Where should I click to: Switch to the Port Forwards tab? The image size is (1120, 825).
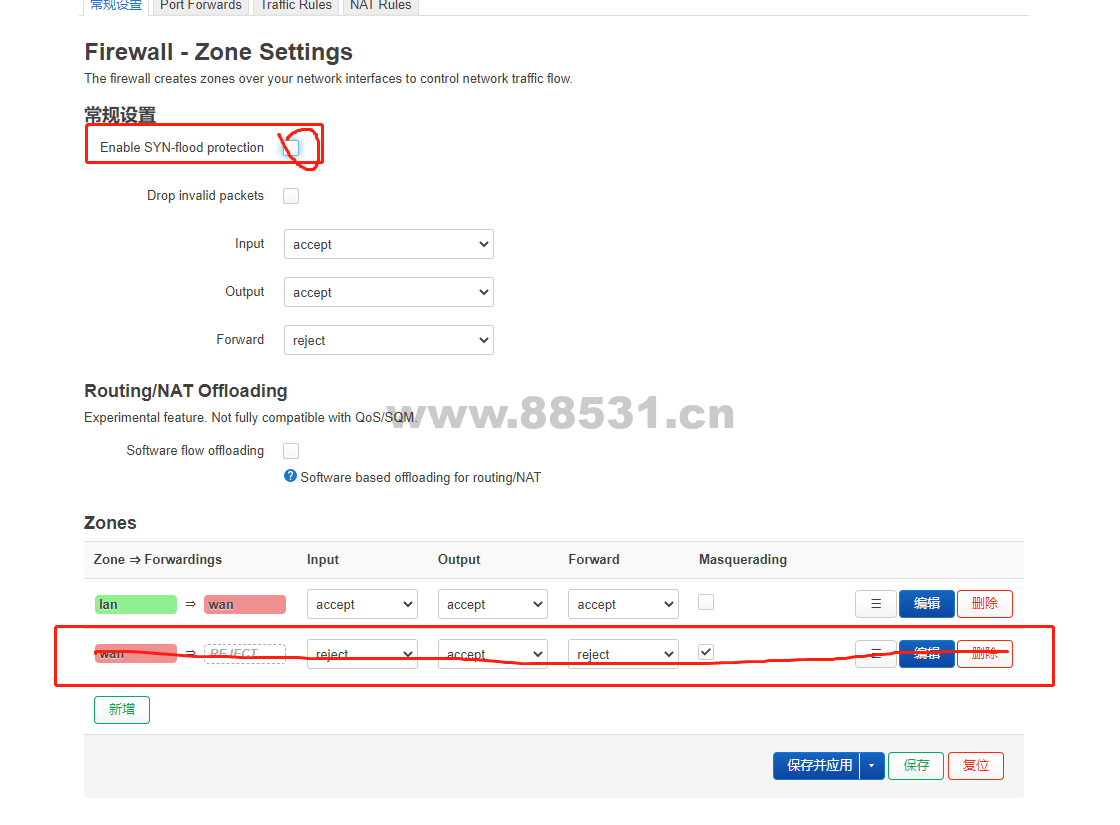pyautogui.click(x=201, y=6)
